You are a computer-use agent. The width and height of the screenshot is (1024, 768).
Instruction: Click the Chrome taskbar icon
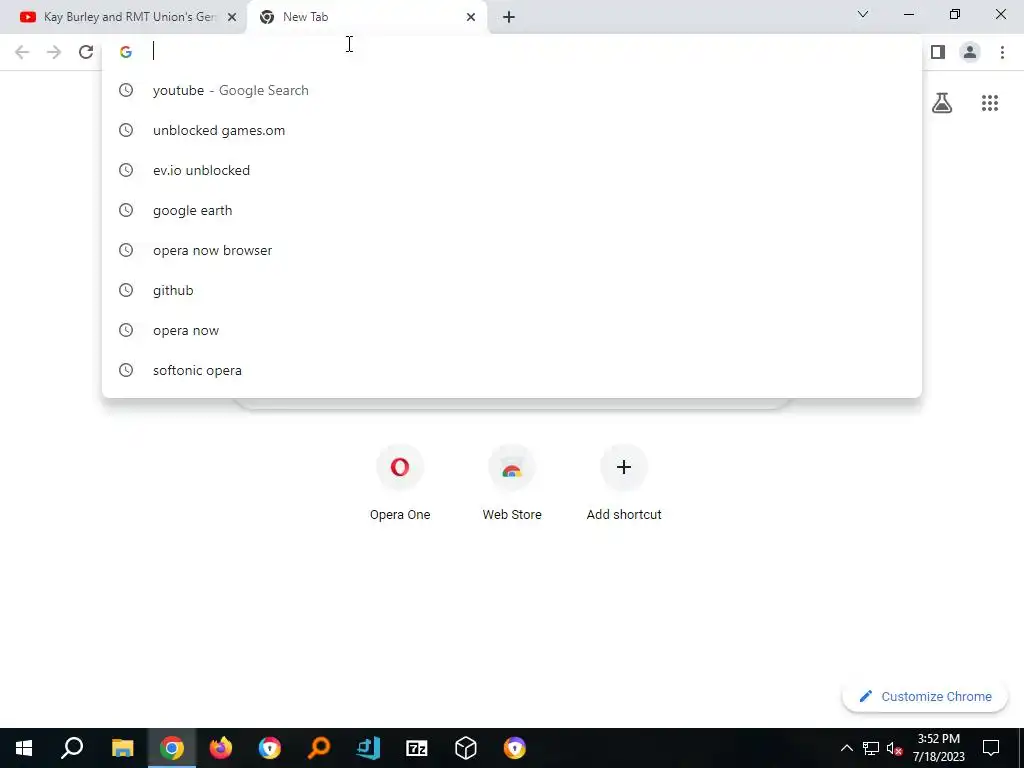tap(171, 748)
